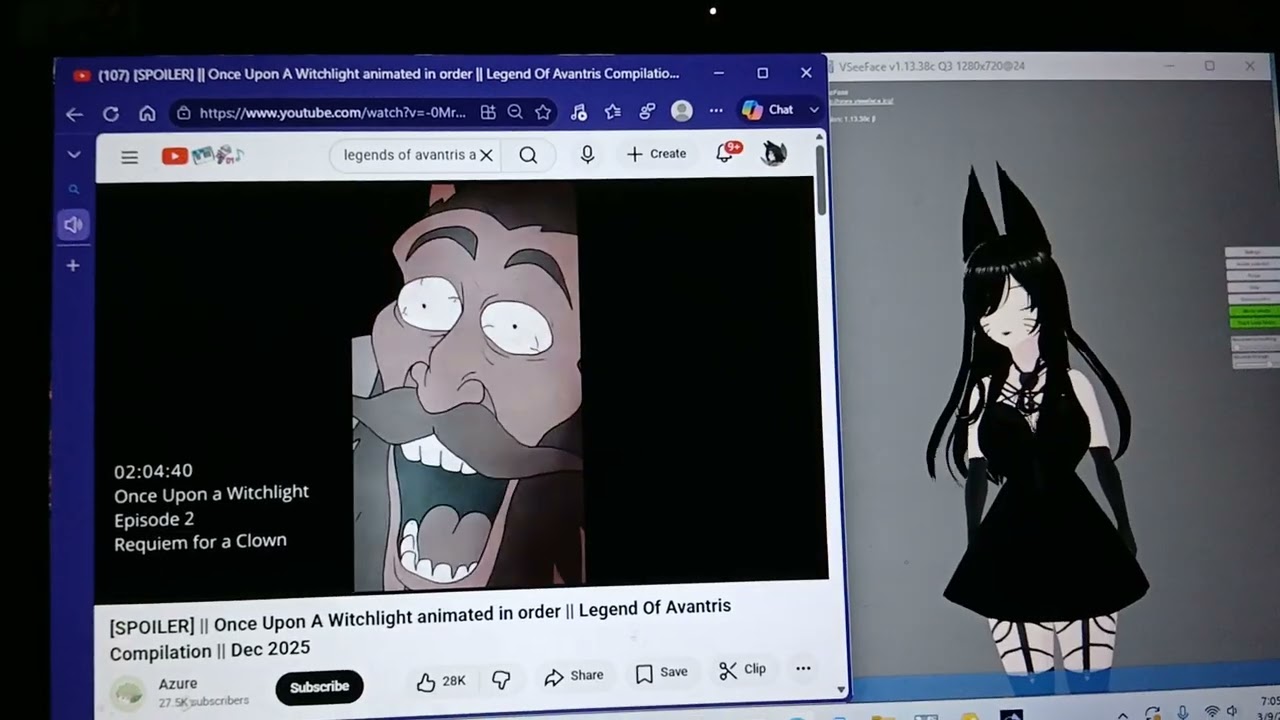
Task: Clear the YouTube search text
Action: click(486, 155)
